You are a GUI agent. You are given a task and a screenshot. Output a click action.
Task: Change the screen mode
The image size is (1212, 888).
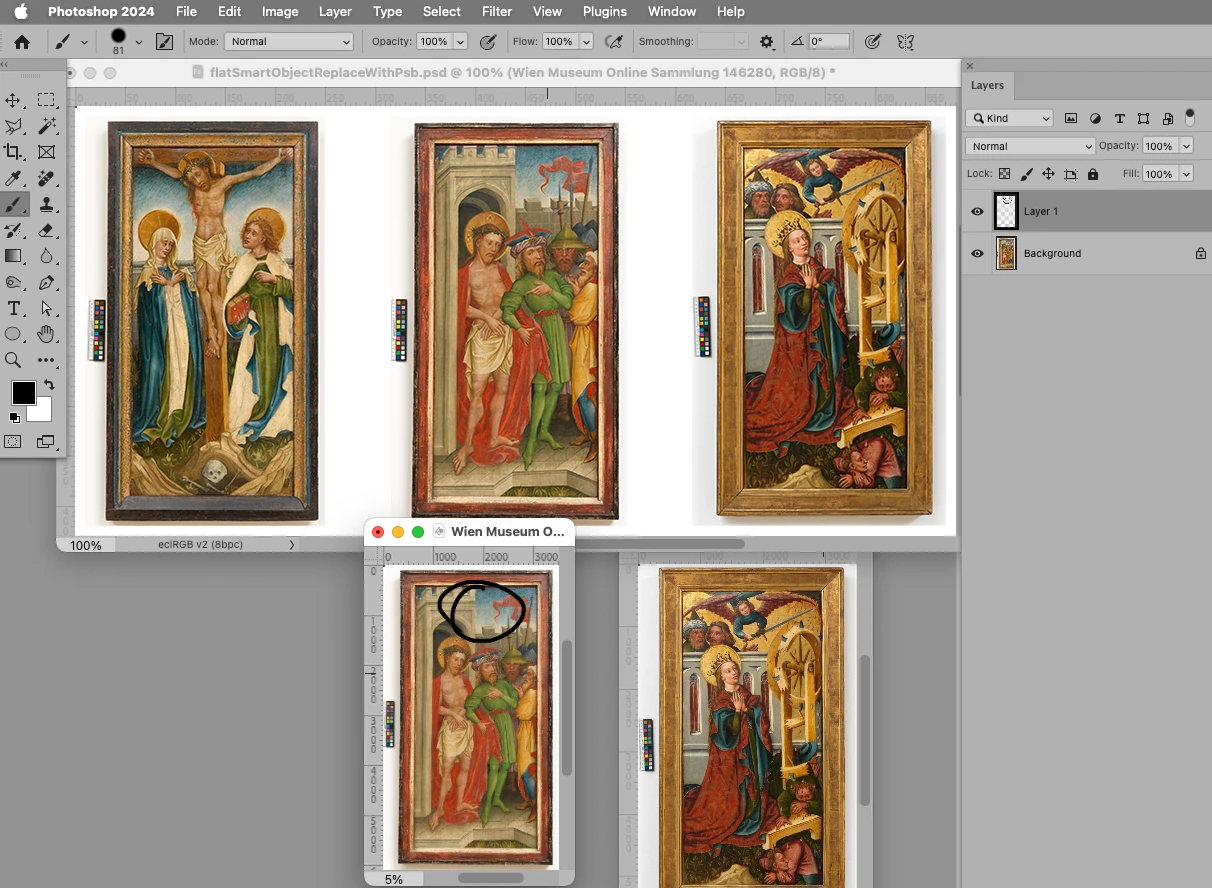(46, 441)
